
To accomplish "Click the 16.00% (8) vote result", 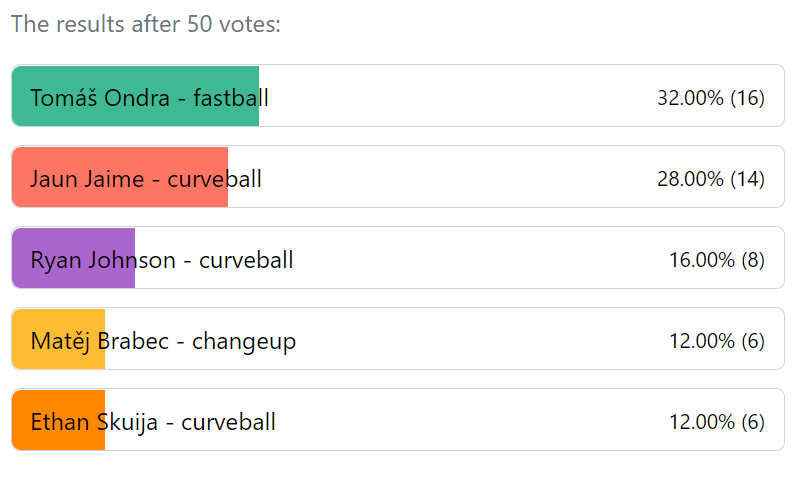I will pyautogui.click(x=716, y=260).
